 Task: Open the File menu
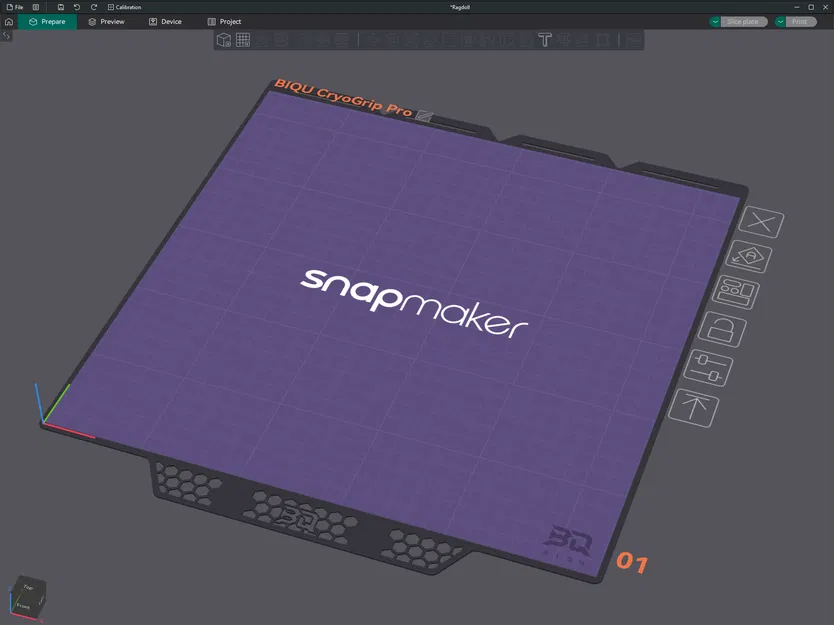coord(17,7)
